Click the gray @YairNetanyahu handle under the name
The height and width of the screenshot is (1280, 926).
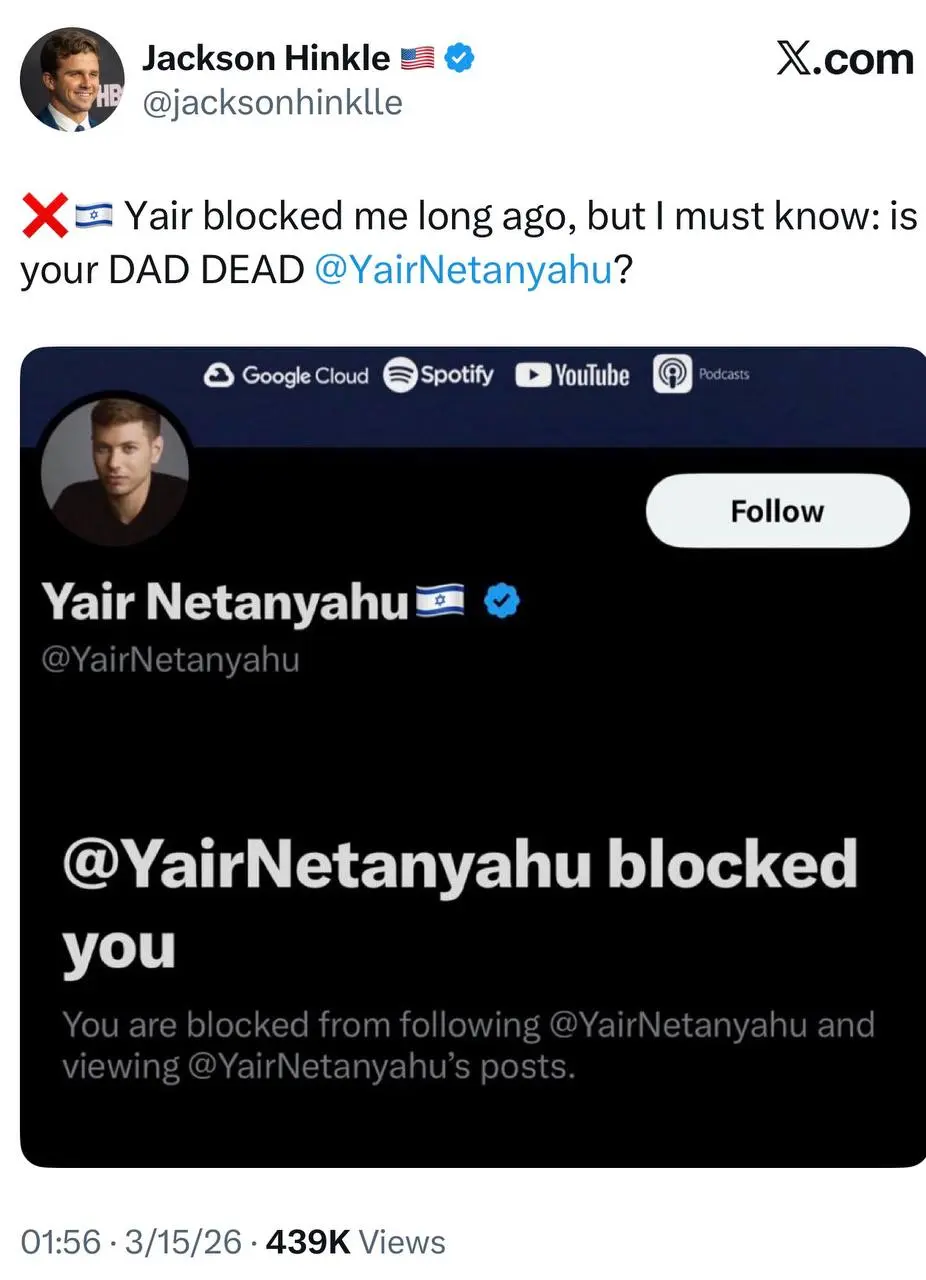(170, 661)
